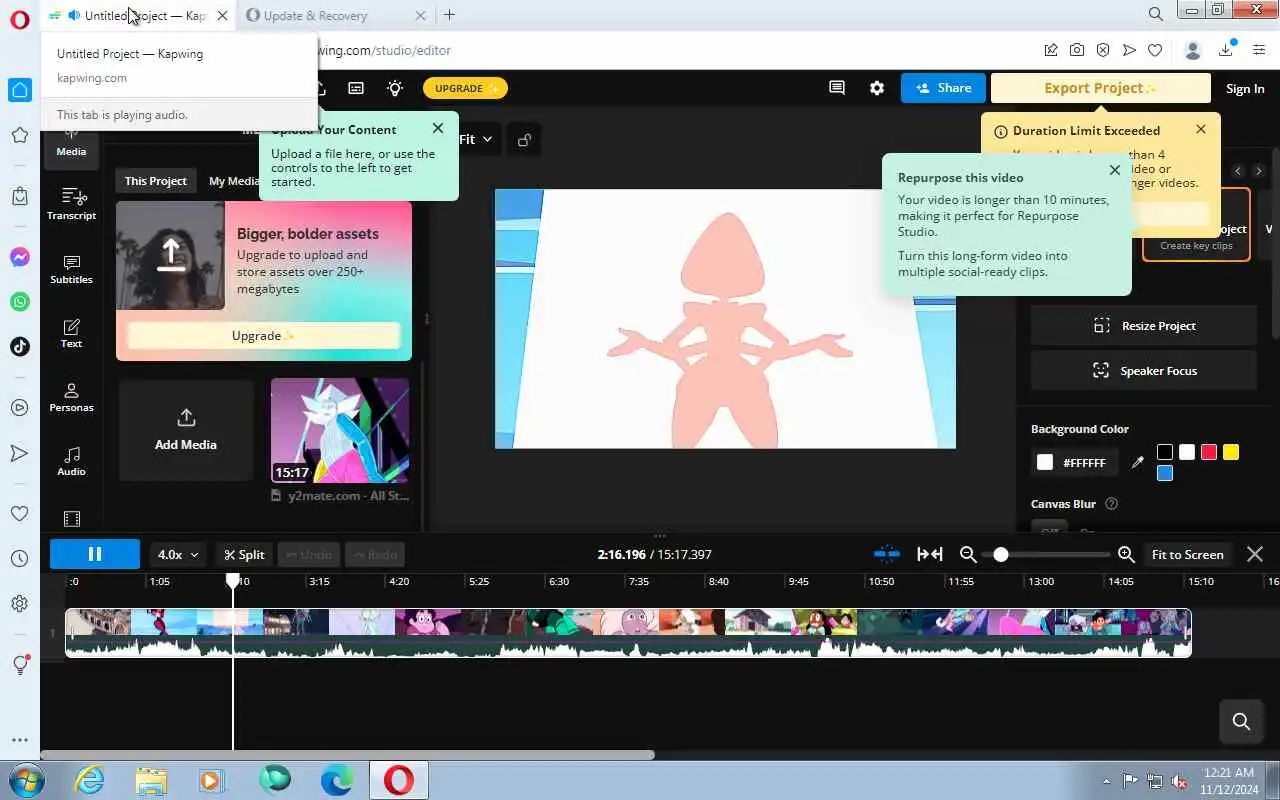Click Opera ad blocker shield icon
This screenshot has width=1280, height=800.
point(1102,50)
